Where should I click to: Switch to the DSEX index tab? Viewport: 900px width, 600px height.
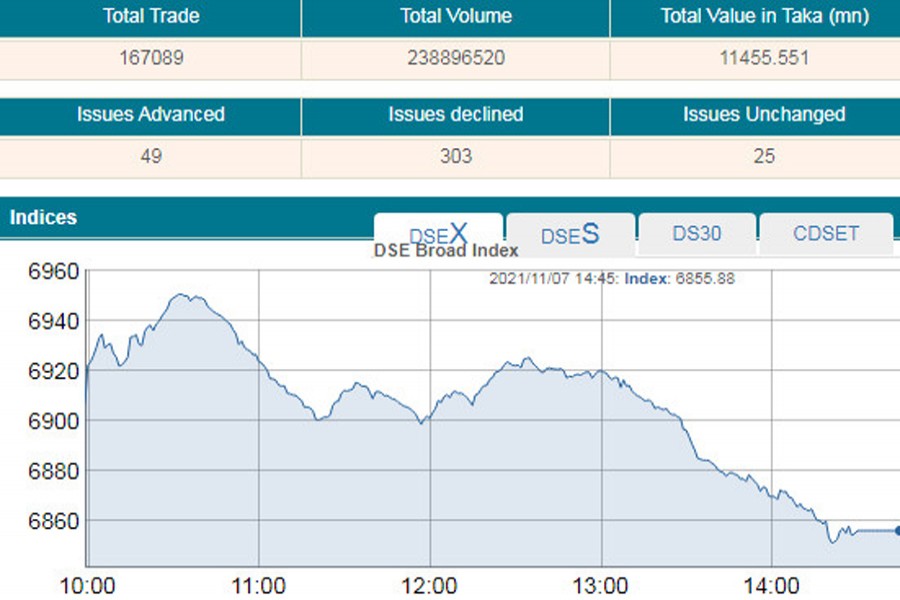coord(438,235)
